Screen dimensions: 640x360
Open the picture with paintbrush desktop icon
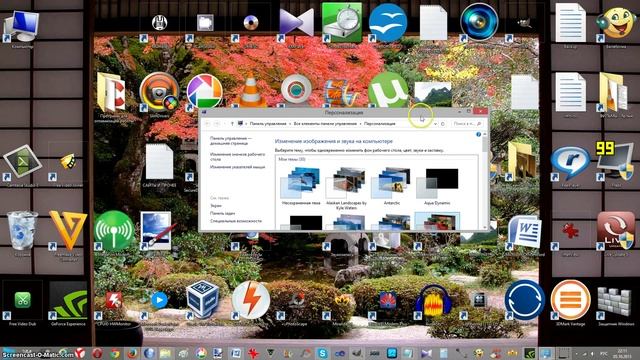tap(157, 231)
